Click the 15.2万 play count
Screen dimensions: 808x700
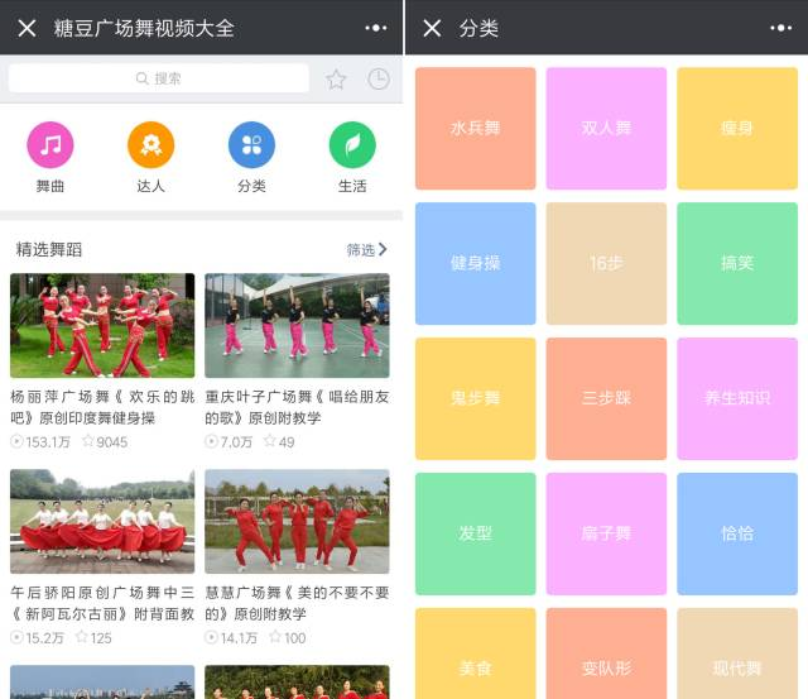click(x=38, y=638)
